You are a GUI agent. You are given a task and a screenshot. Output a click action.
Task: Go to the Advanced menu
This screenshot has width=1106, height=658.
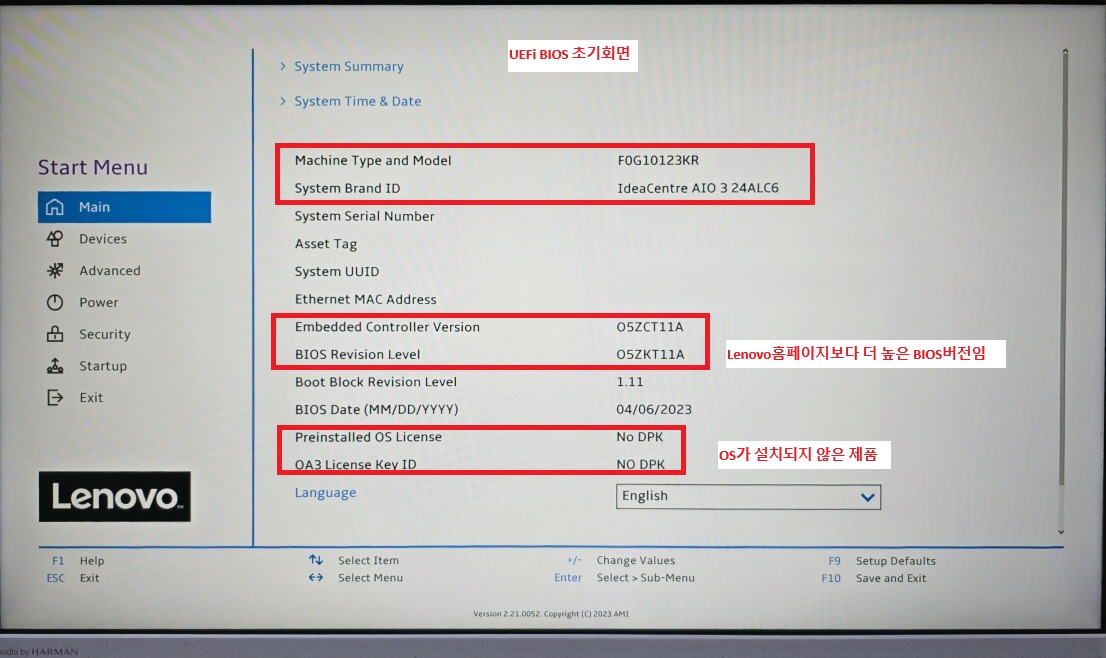109,271
